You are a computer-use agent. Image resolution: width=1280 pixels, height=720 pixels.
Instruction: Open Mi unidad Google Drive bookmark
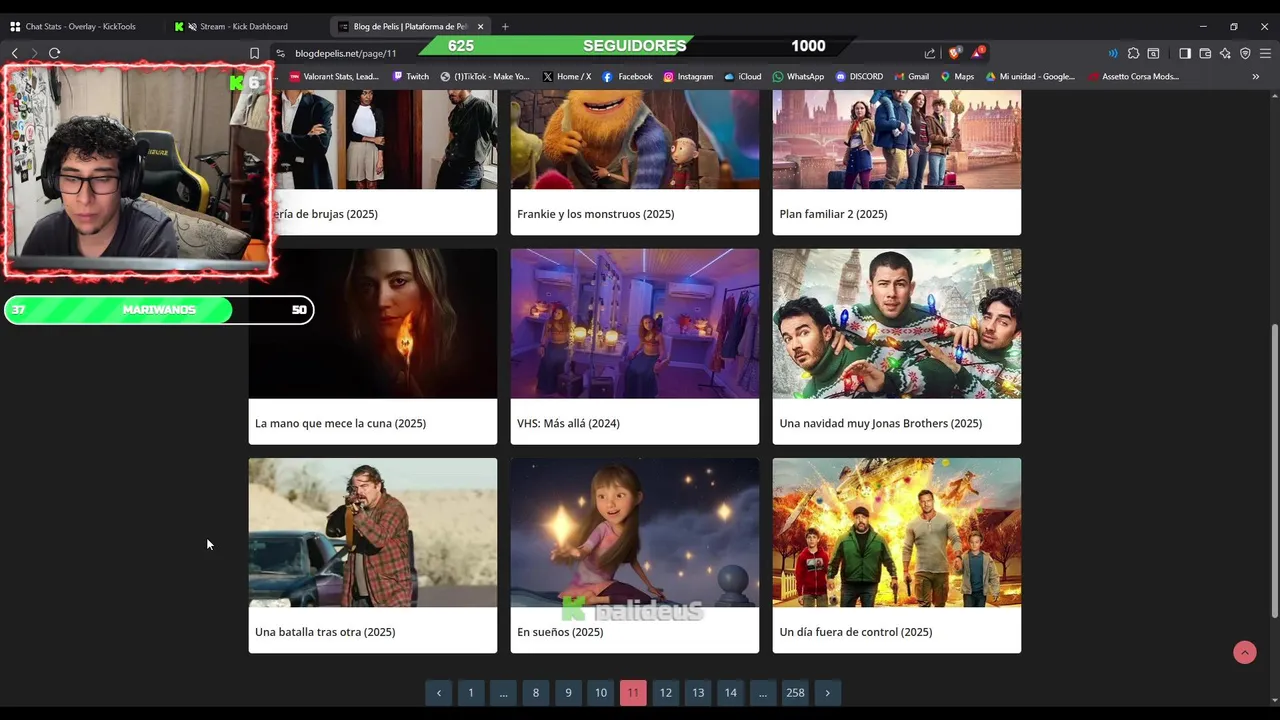(x=1030, y=76)
